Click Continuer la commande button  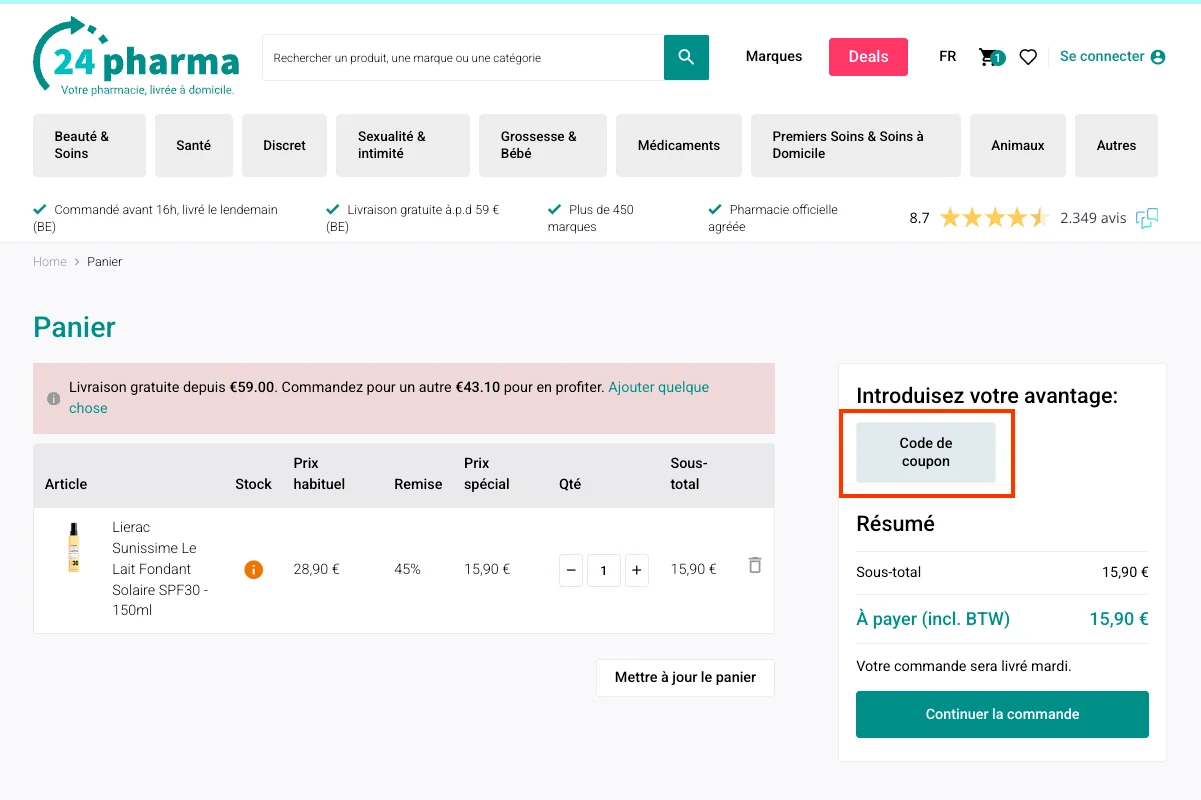(x=1002, y=714)
